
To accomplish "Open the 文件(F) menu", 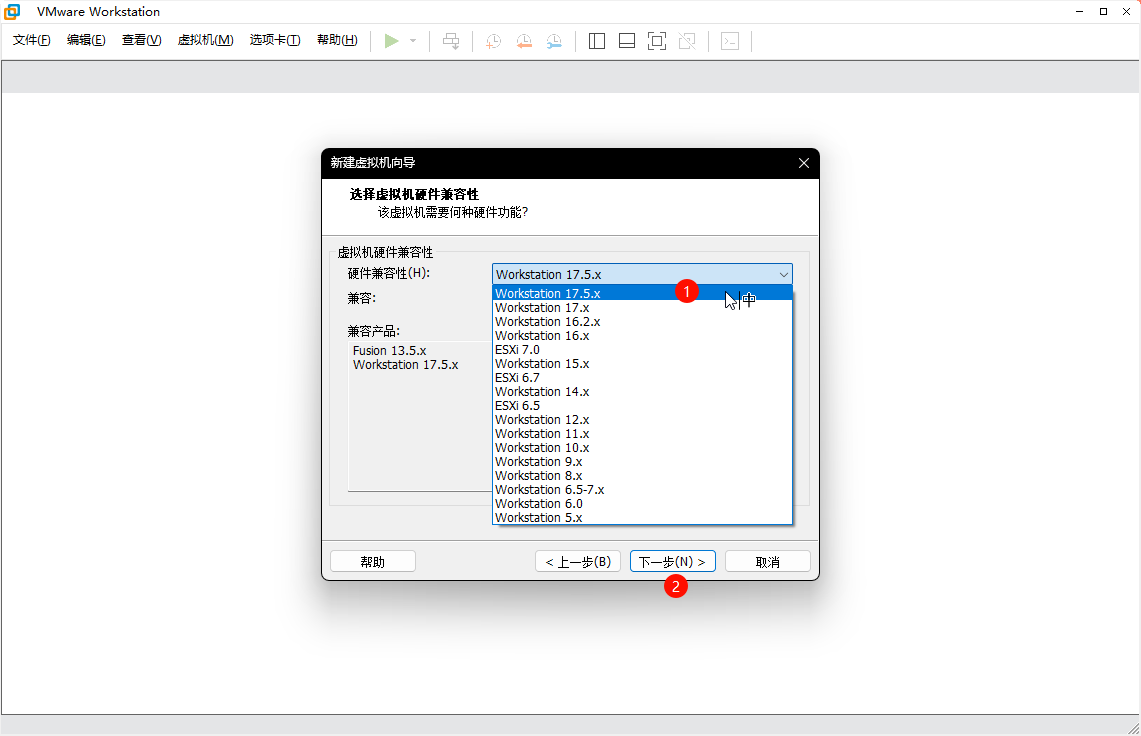I will click(31, 40).
